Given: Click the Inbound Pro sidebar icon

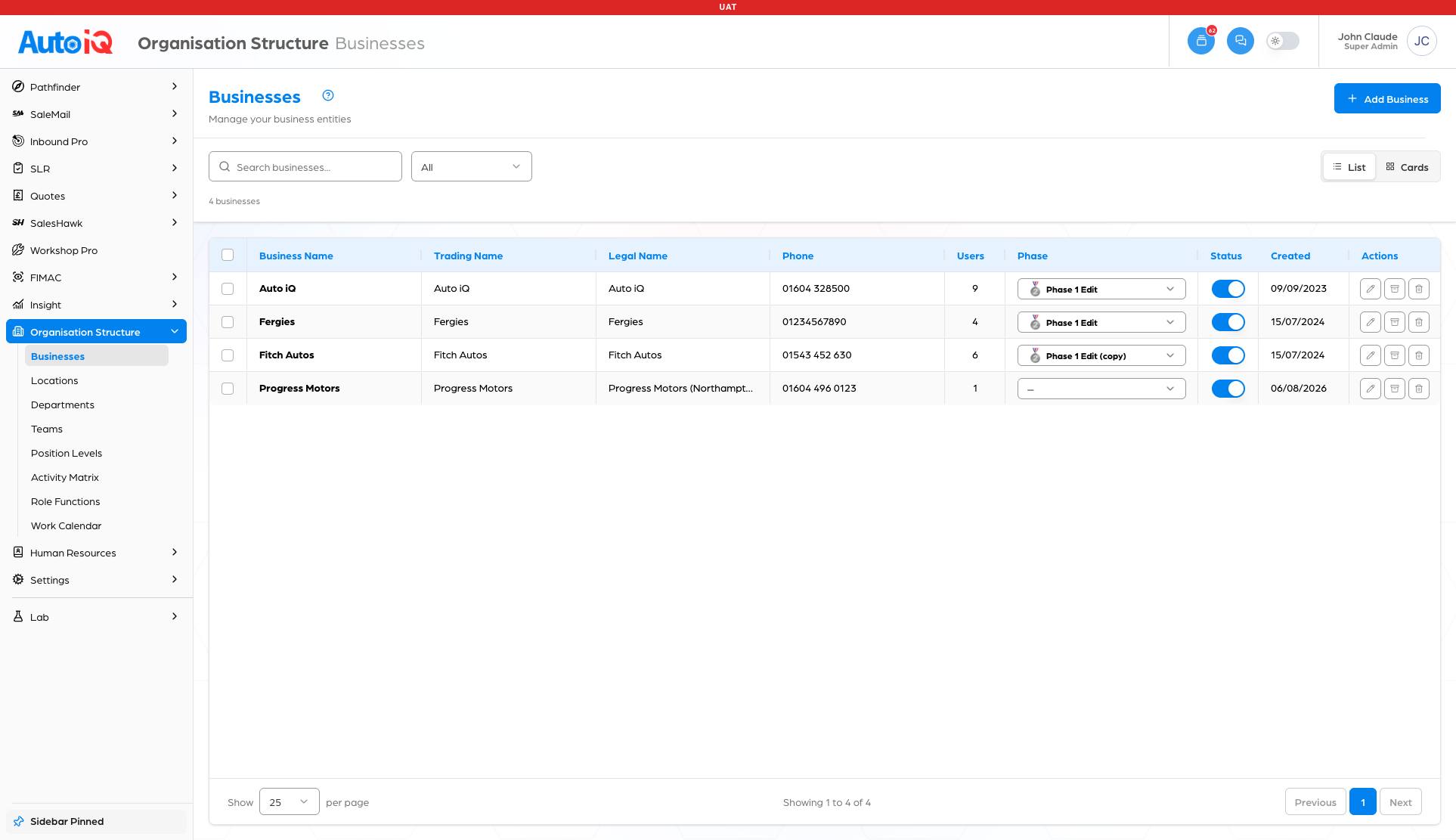Looking at the screenshot, I should click(x=18, y=141).
